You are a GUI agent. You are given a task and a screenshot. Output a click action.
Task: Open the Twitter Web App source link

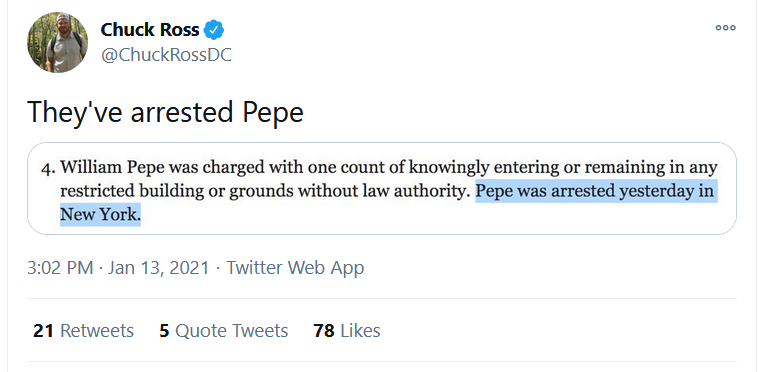[295, 268]
